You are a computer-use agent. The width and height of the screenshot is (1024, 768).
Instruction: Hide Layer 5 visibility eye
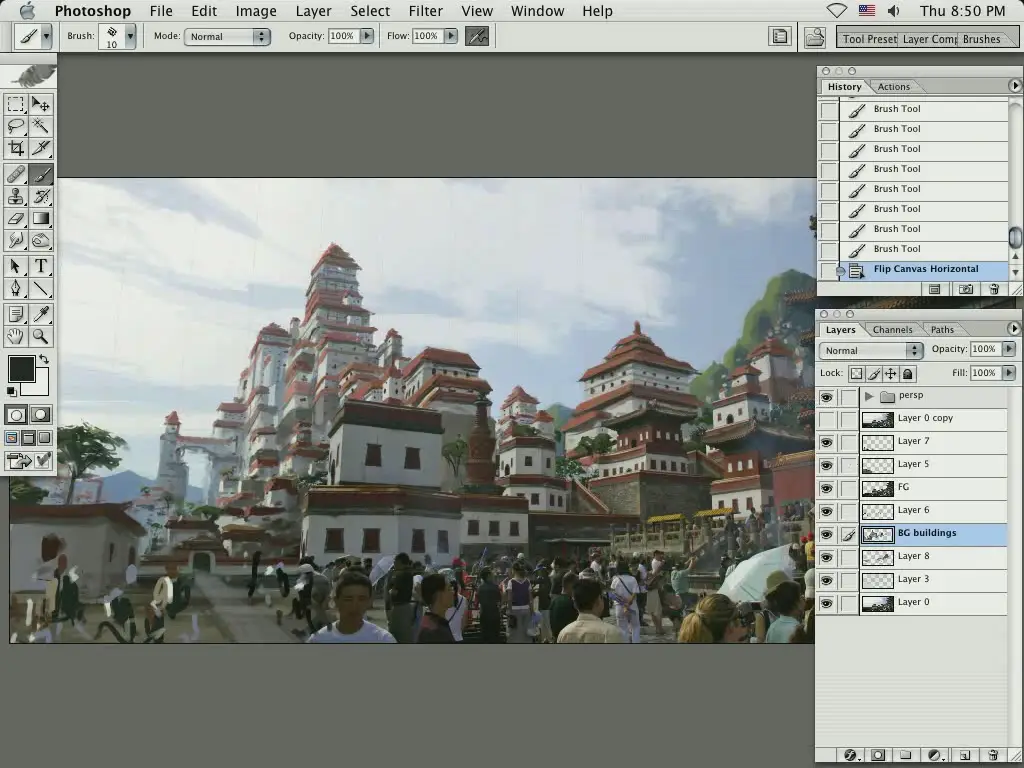pyautogui.click(x=827, y=465)
